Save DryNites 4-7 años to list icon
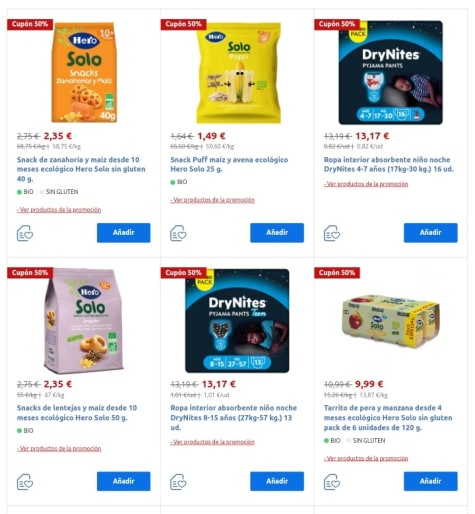475x514 pixels. coord(332,233)
